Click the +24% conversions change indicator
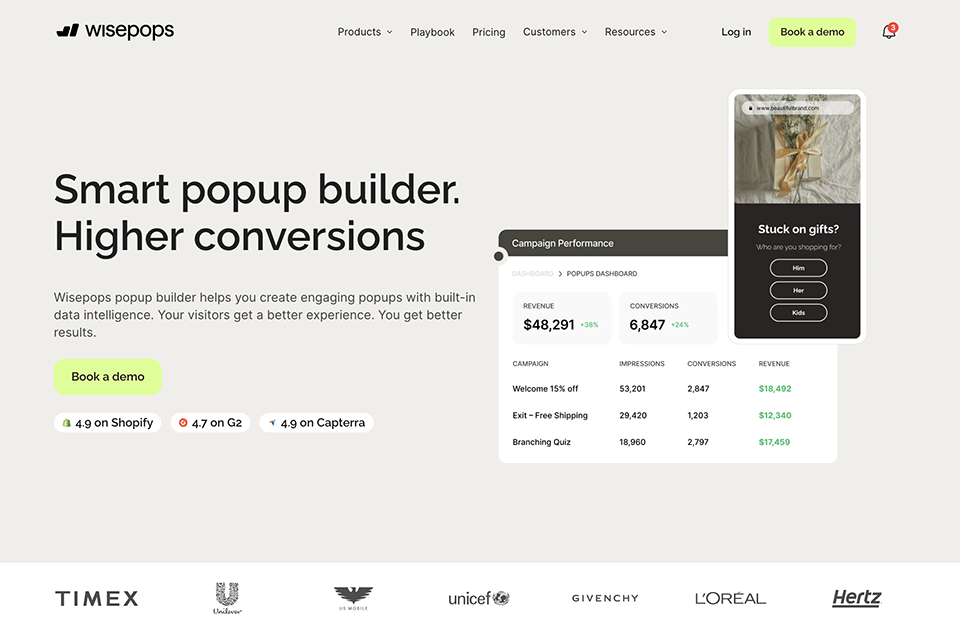This screenshot has width=960, height=640. pyautogui.click(x=680, y=325)
